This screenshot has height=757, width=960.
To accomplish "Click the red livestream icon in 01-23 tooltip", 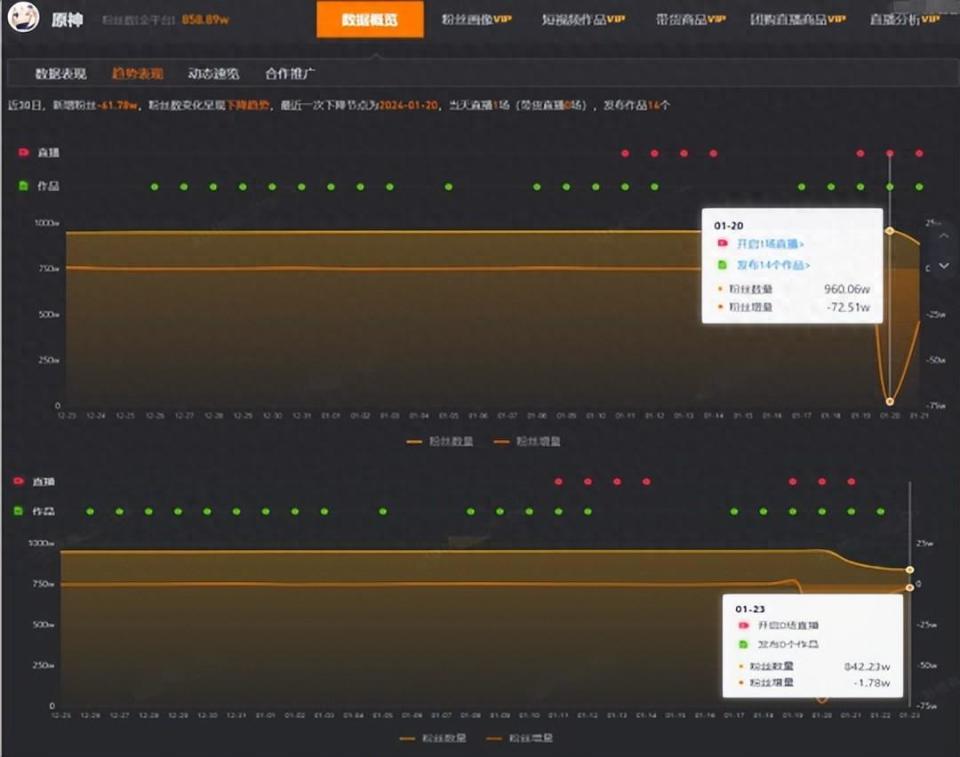I will [743, 625].
